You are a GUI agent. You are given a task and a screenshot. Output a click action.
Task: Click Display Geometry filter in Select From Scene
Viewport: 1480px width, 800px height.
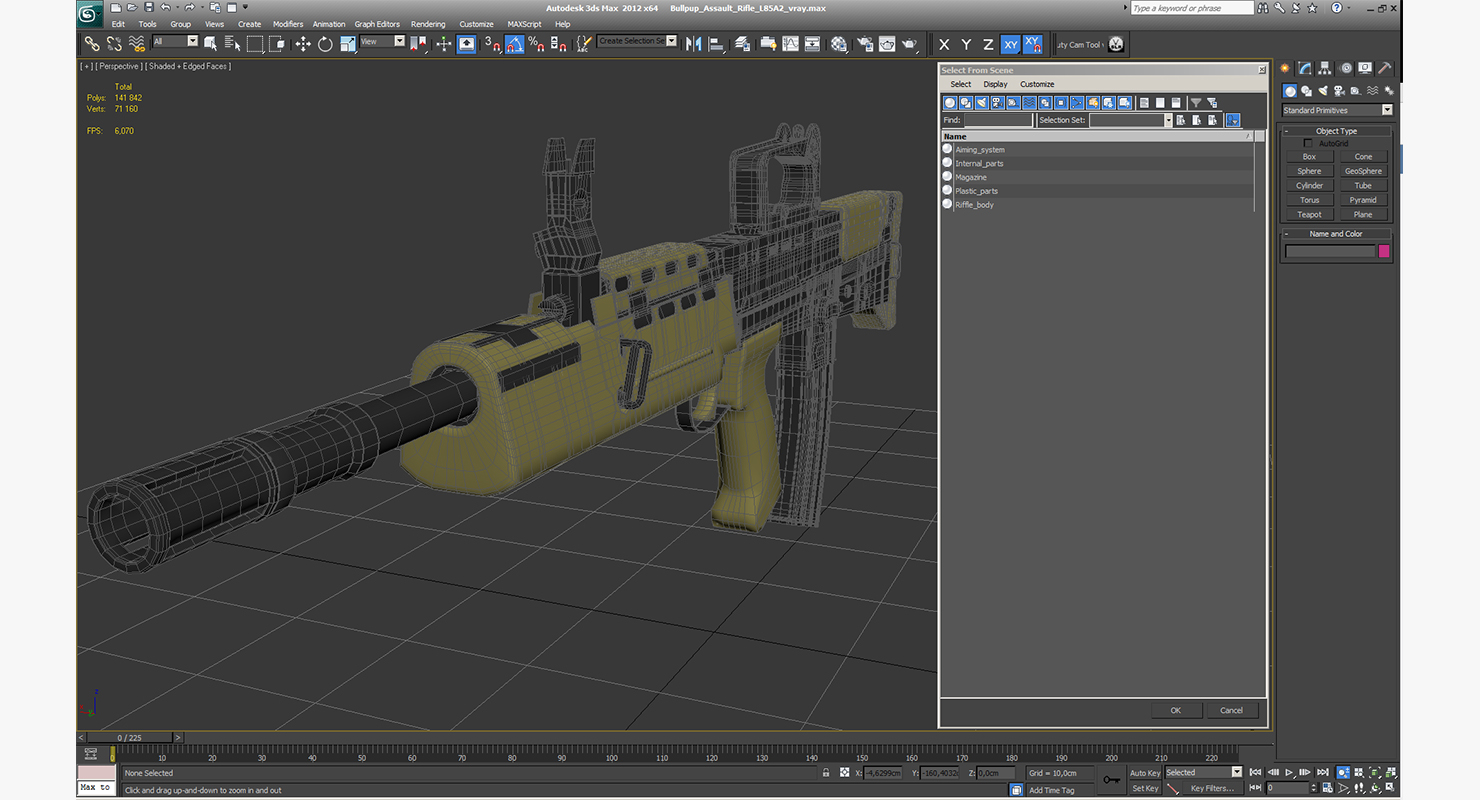tap(950, 102)
